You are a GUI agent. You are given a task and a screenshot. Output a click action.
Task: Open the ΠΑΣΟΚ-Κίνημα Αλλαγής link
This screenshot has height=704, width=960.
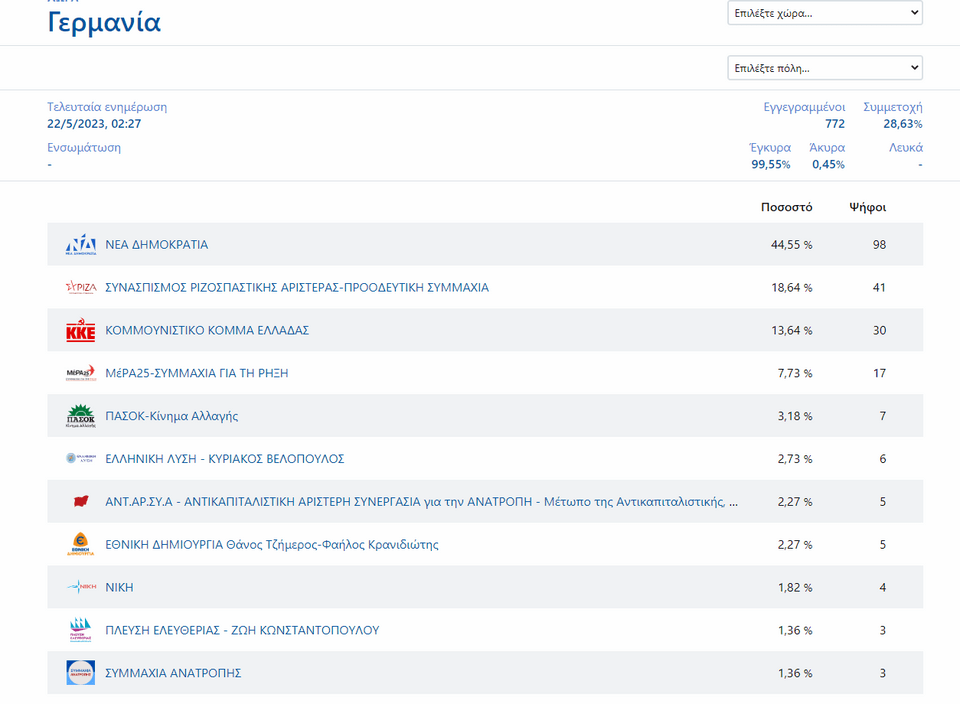coord(171,416)
